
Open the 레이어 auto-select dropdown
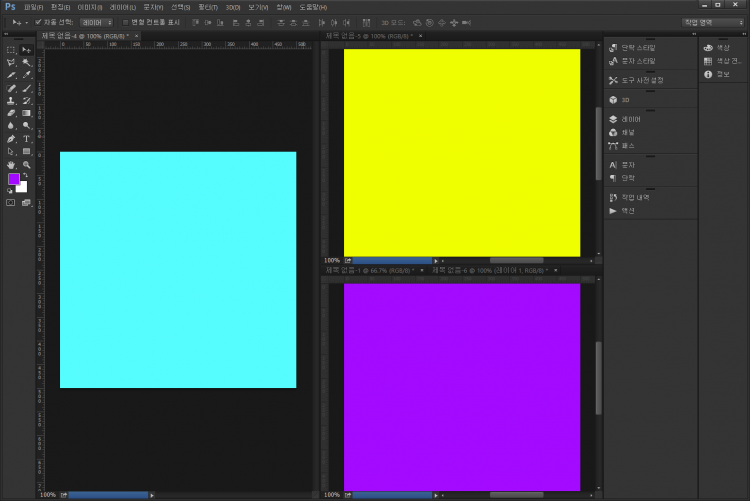pyautogui.click(x=97, y=21)
